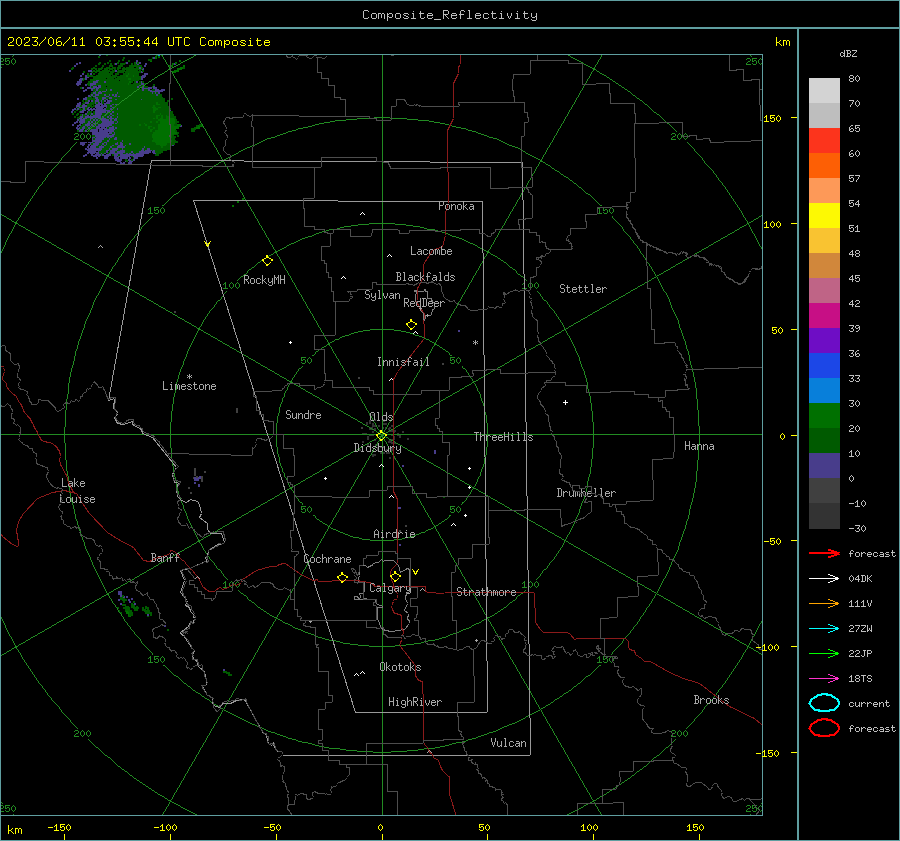
Task: Click the Okotoks city label
Action: tap(400, 667)
